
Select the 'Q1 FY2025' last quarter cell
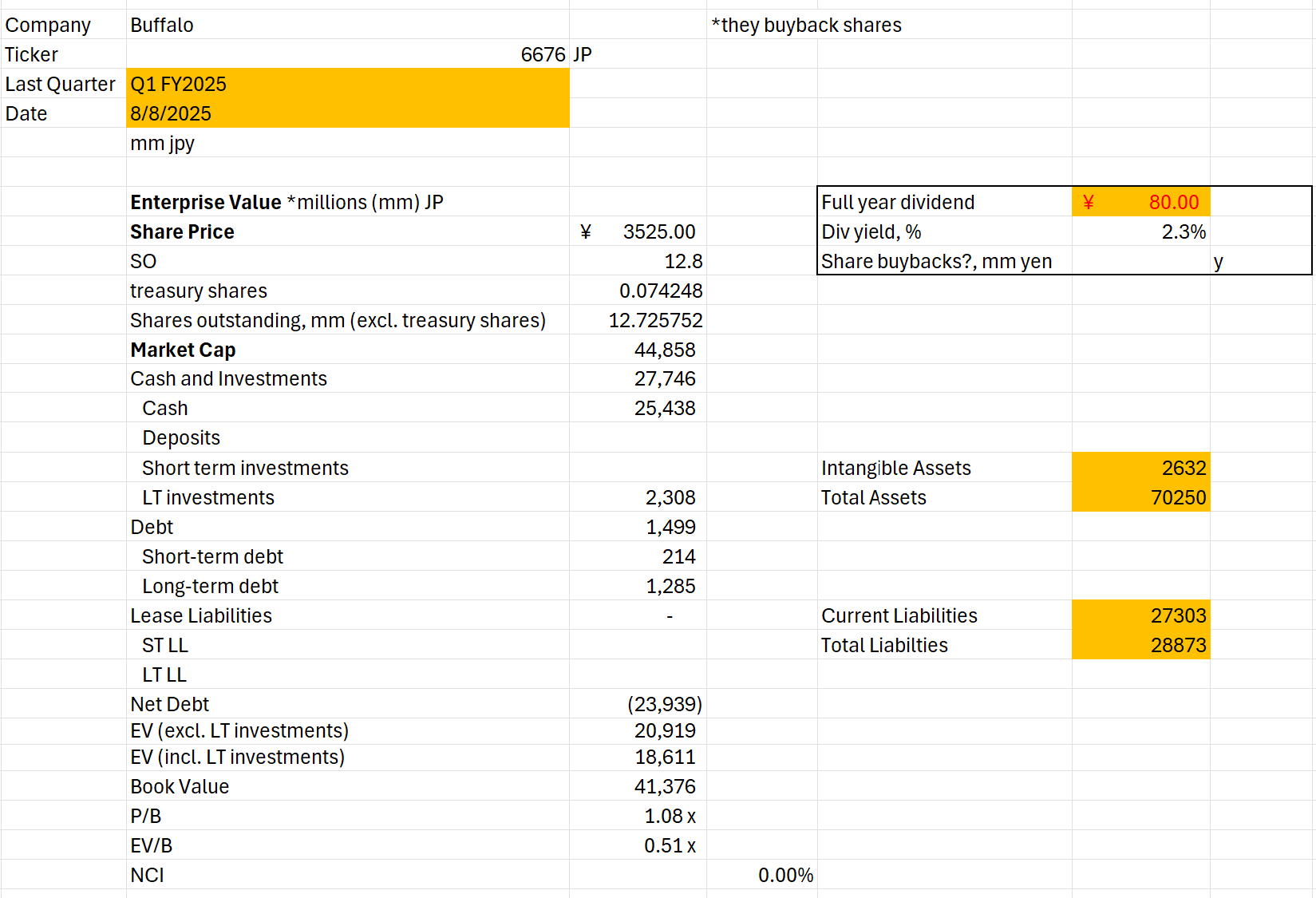tap(347, 84)
